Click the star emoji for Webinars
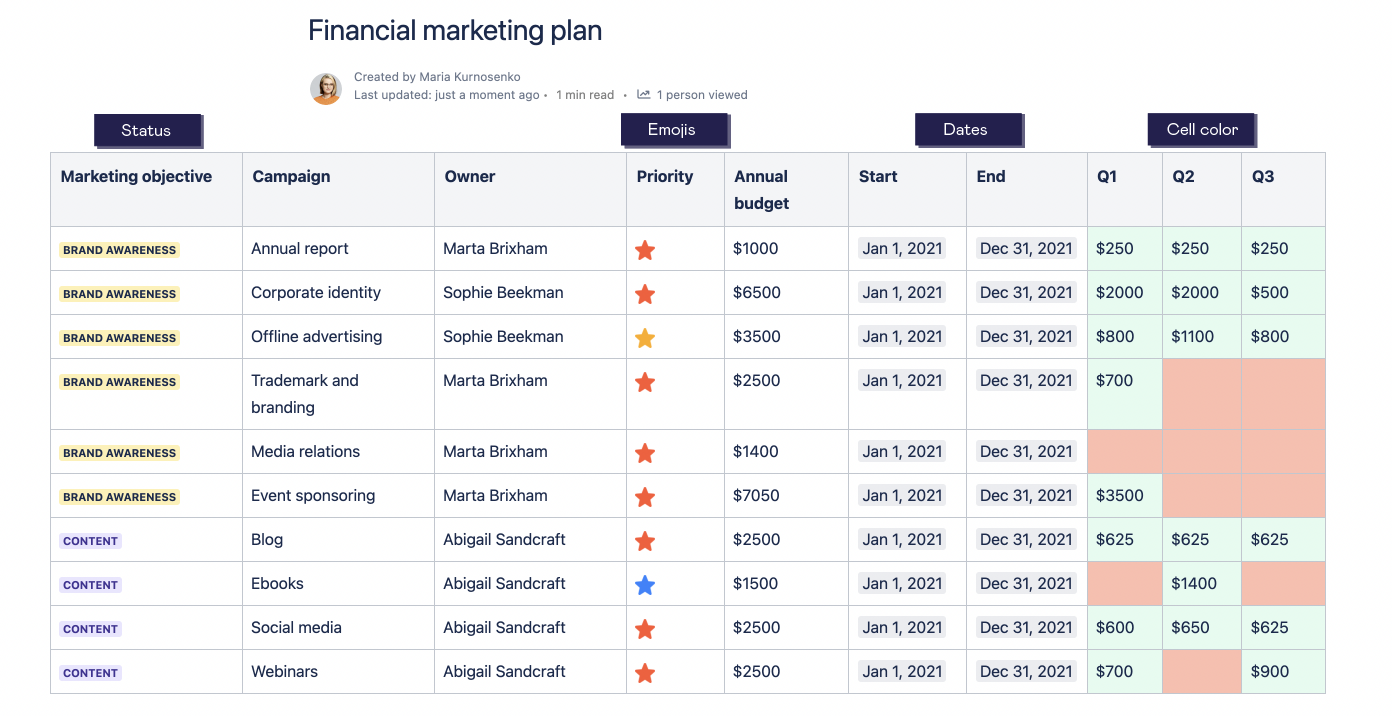This screenshot has width=1392, height=716. (645, 671)
